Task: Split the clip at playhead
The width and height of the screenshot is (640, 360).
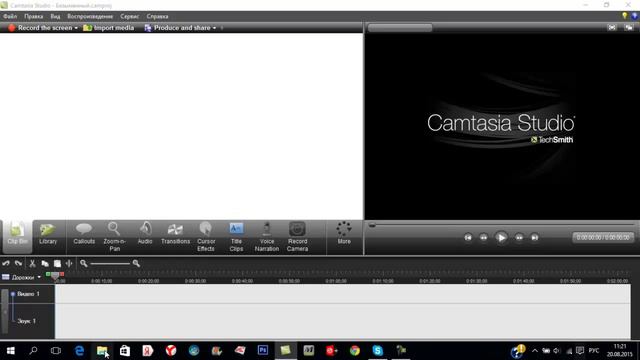Action: click(x=69, y=264)
